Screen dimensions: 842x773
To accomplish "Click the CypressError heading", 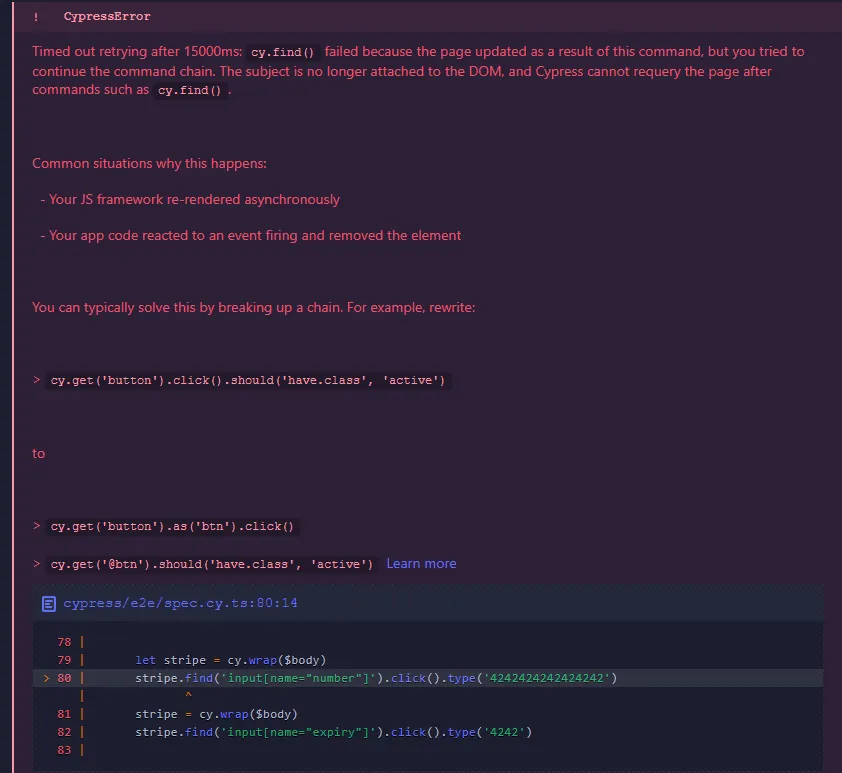I will click(107, 17).
